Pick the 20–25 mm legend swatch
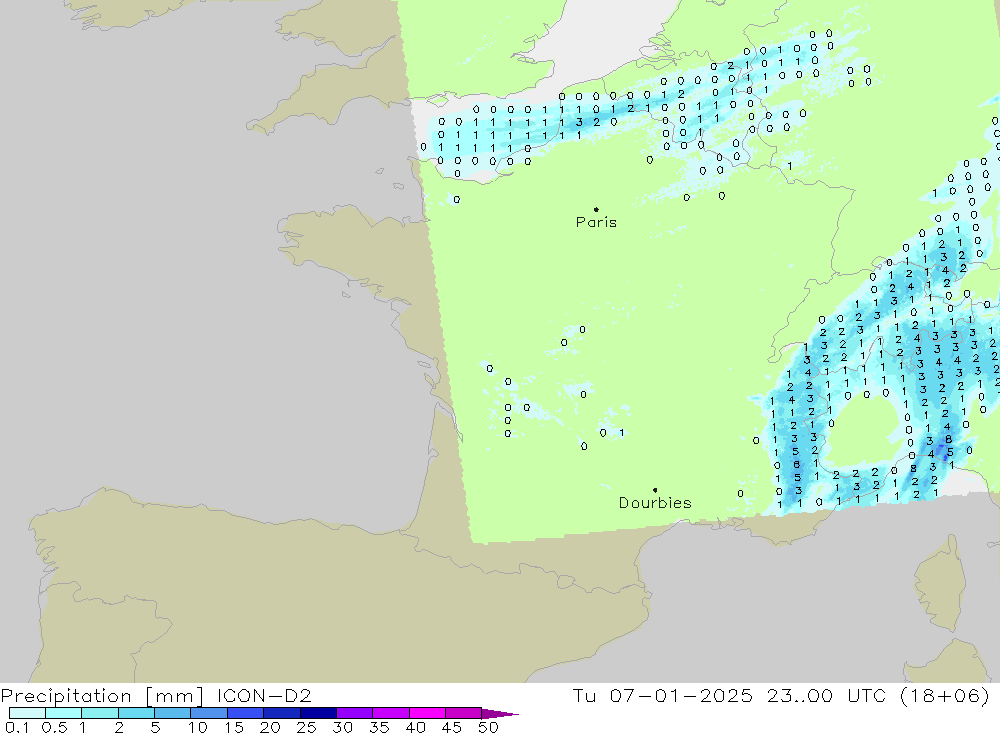Image resolution: width=1000 pixels, height=733 pixels. pyautogui.click(x=281, y=713)
